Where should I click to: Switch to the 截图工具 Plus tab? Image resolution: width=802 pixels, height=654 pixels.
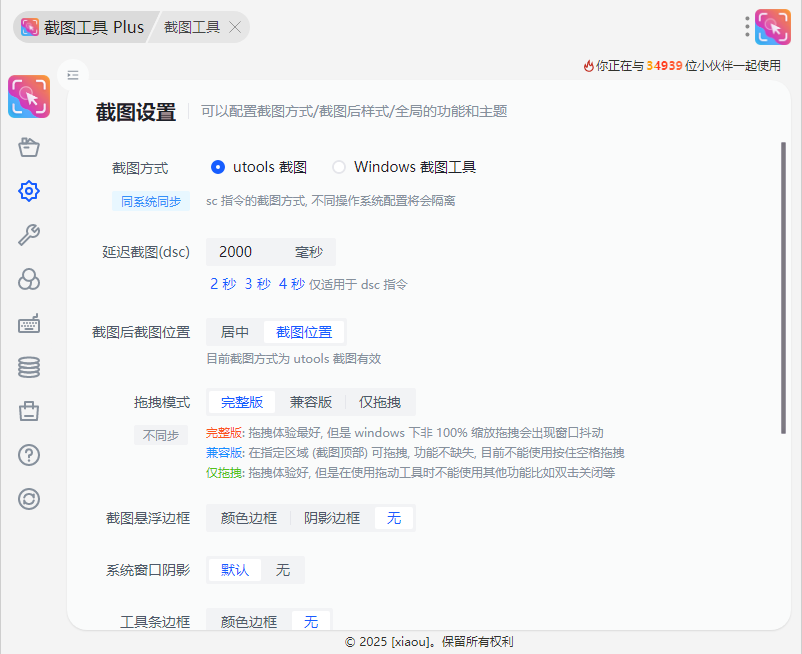pos(83,27)
